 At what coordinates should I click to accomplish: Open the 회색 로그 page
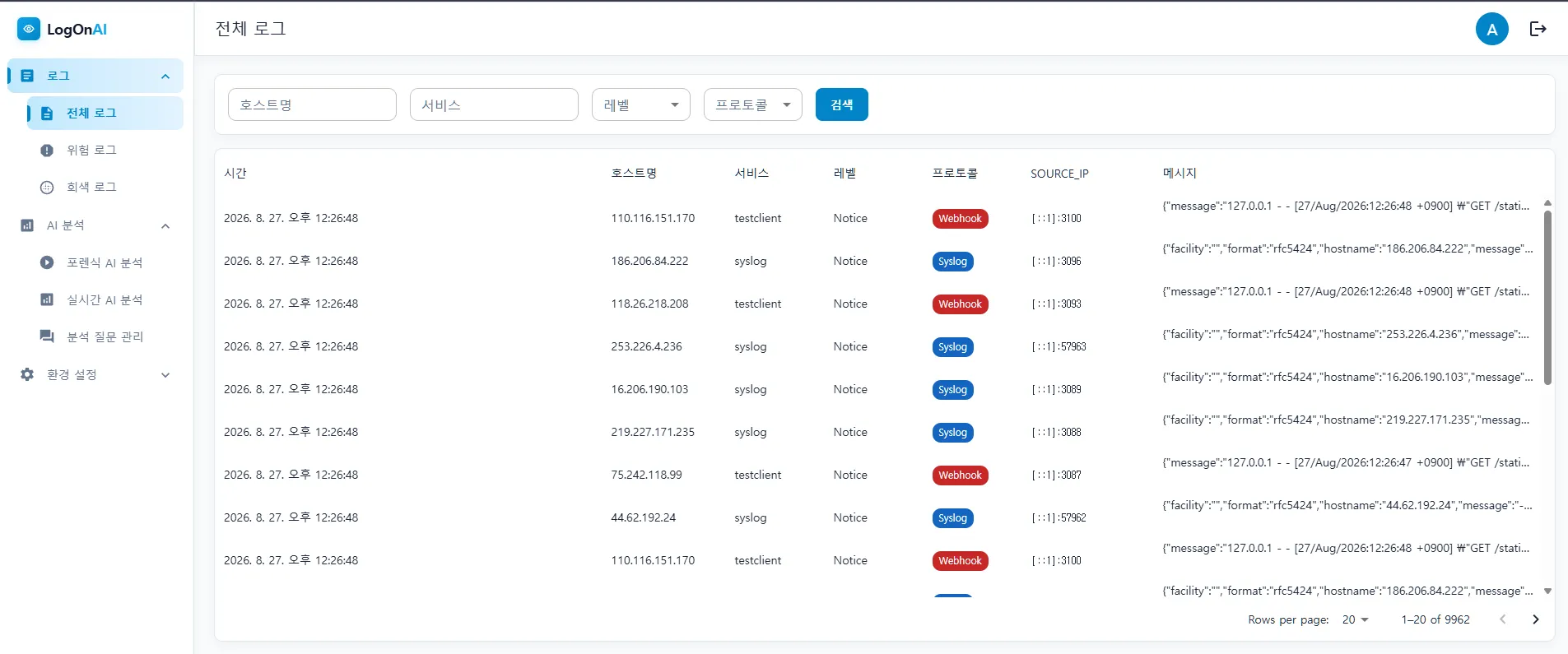[x=105, y=188]
